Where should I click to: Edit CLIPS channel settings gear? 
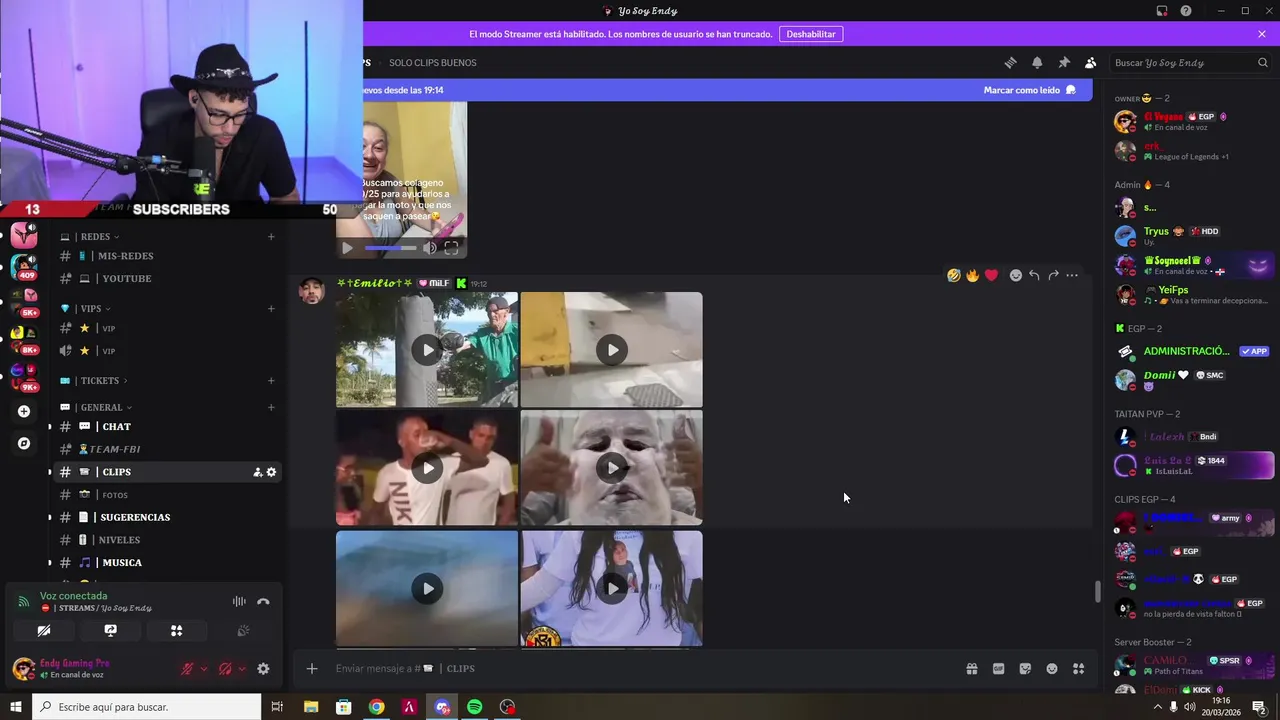pos(271,472)
